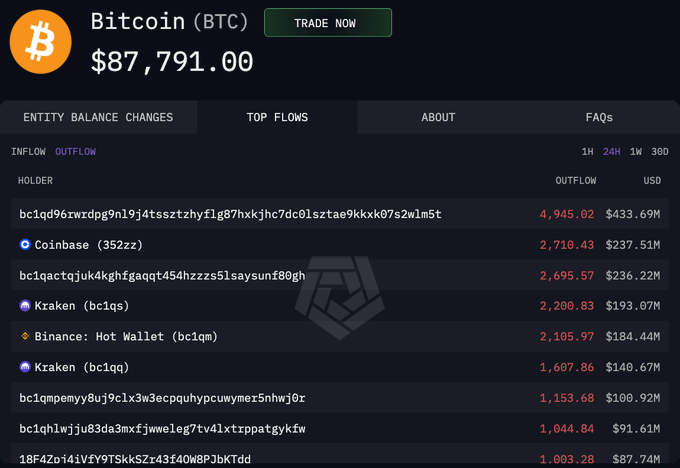Click the Kraken icon beside (bc1qs)

[x=26, y=306]
